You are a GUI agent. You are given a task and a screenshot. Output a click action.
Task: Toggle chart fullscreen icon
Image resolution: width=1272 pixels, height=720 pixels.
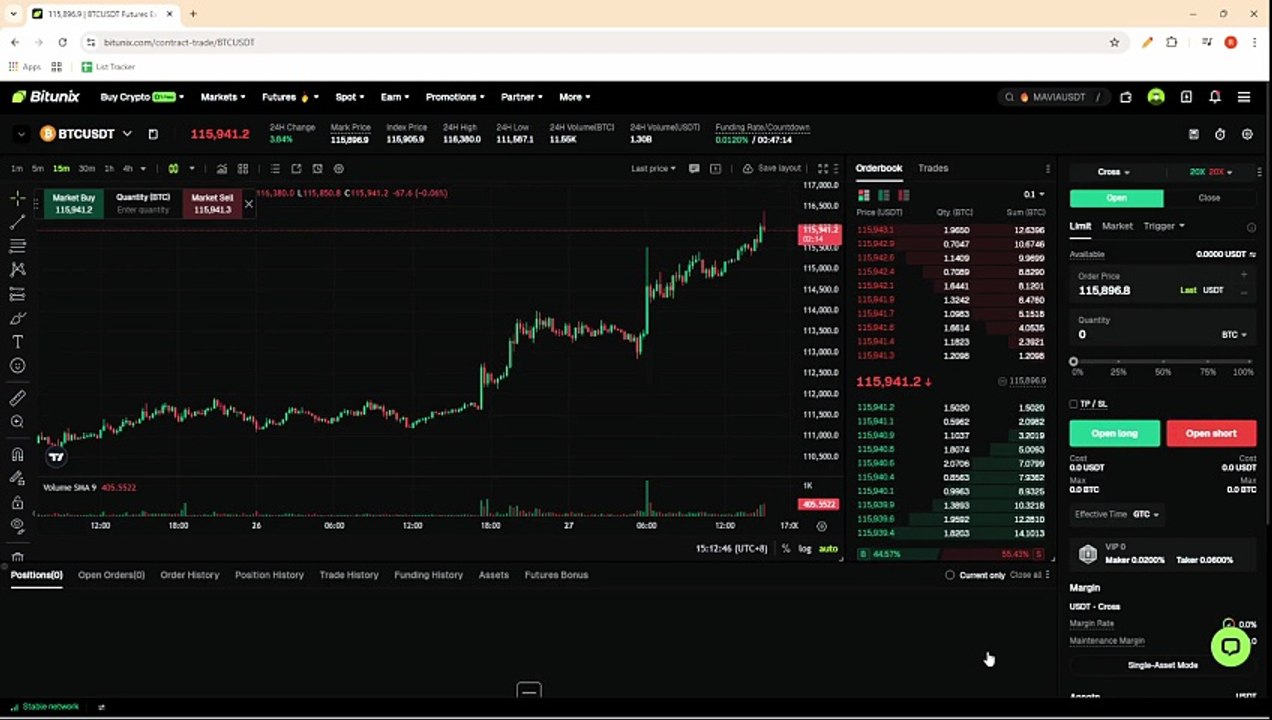pyautogui.click(x=823, y=168)
